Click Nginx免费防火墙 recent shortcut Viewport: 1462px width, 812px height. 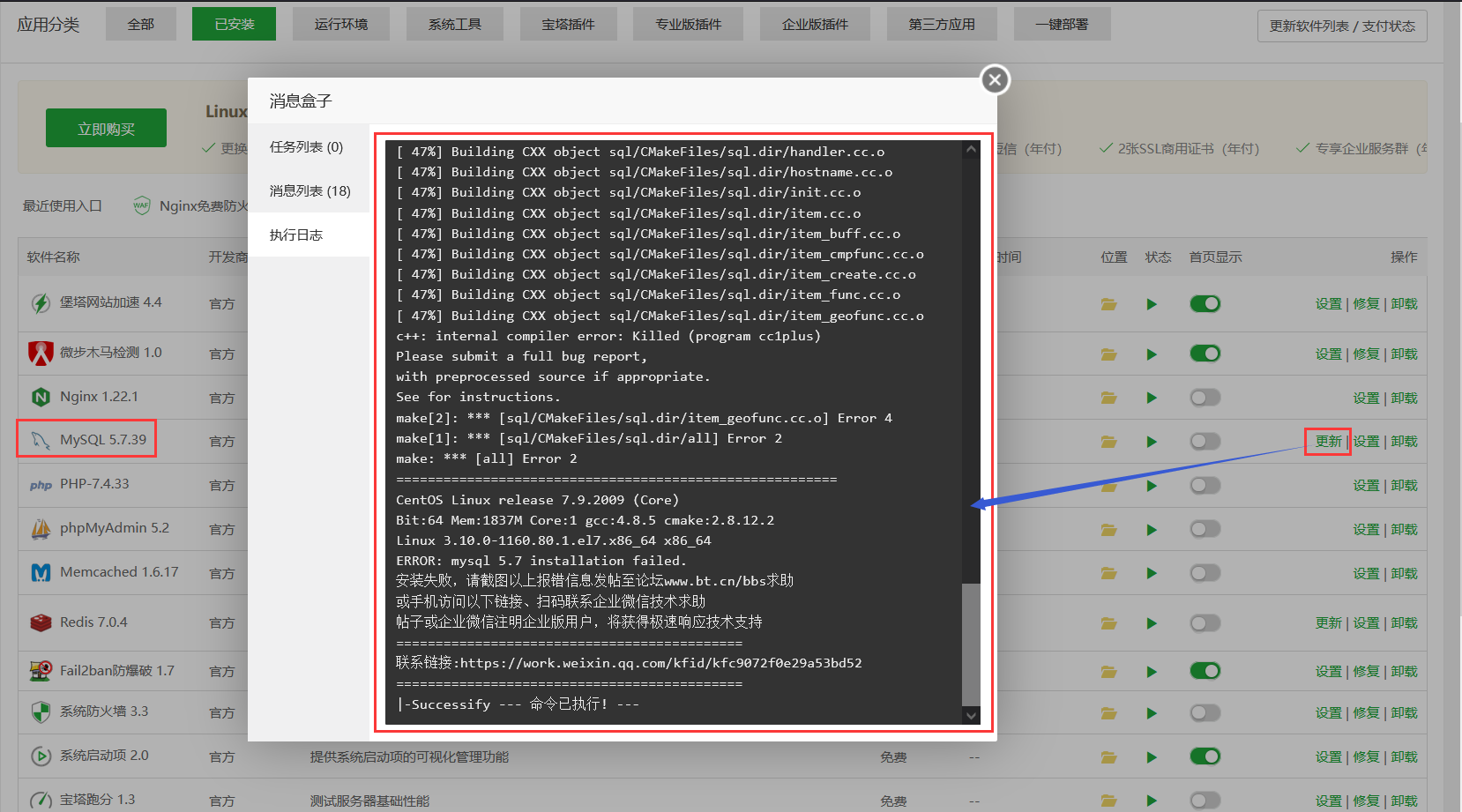coord(190,205)
